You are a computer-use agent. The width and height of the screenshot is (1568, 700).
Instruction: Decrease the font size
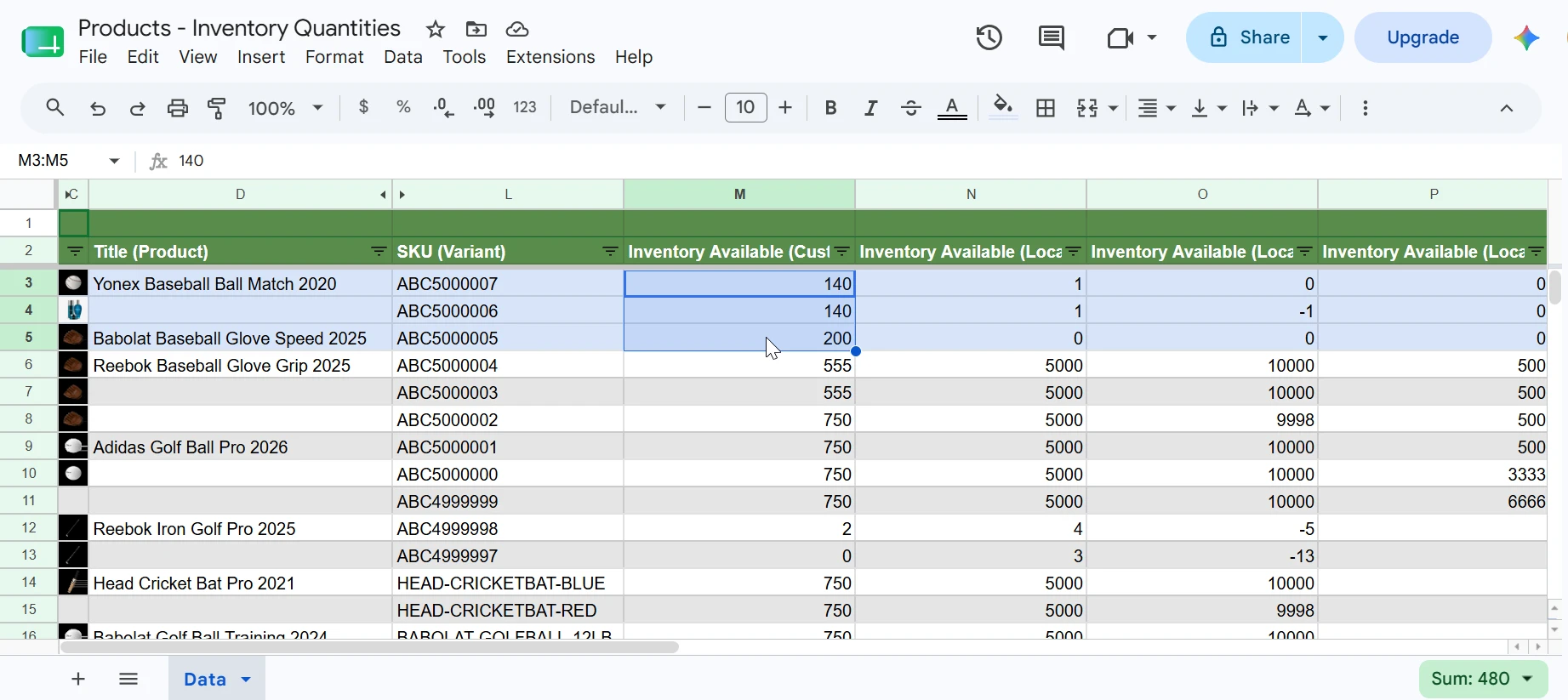tap(704, 107)
